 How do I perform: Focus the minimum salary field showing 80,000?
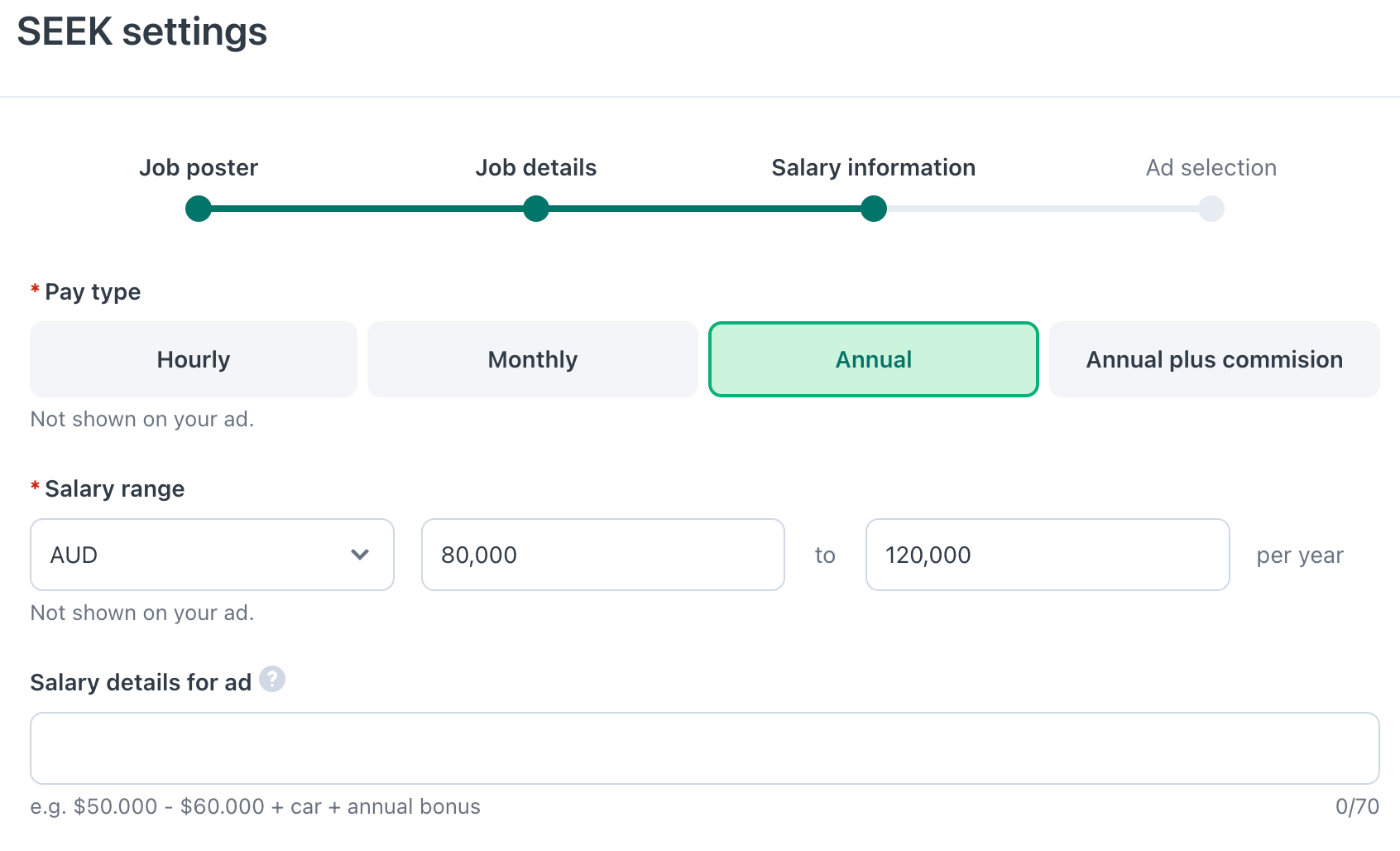coord(602,555)
